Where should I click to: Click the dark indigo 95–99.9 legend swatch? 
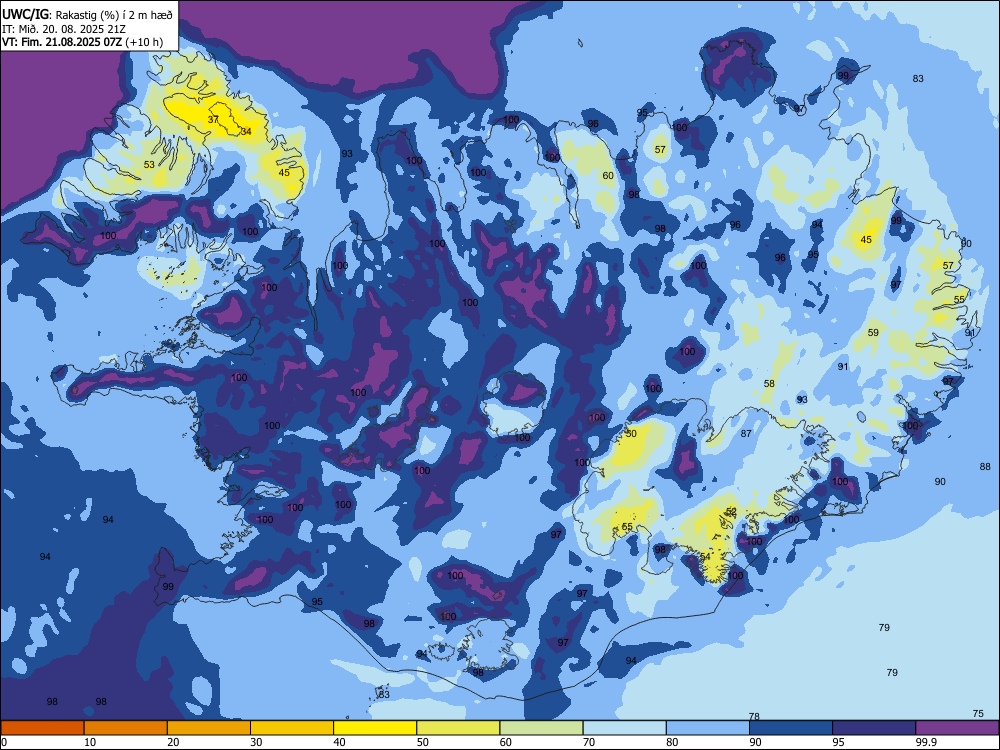point(874,728)
